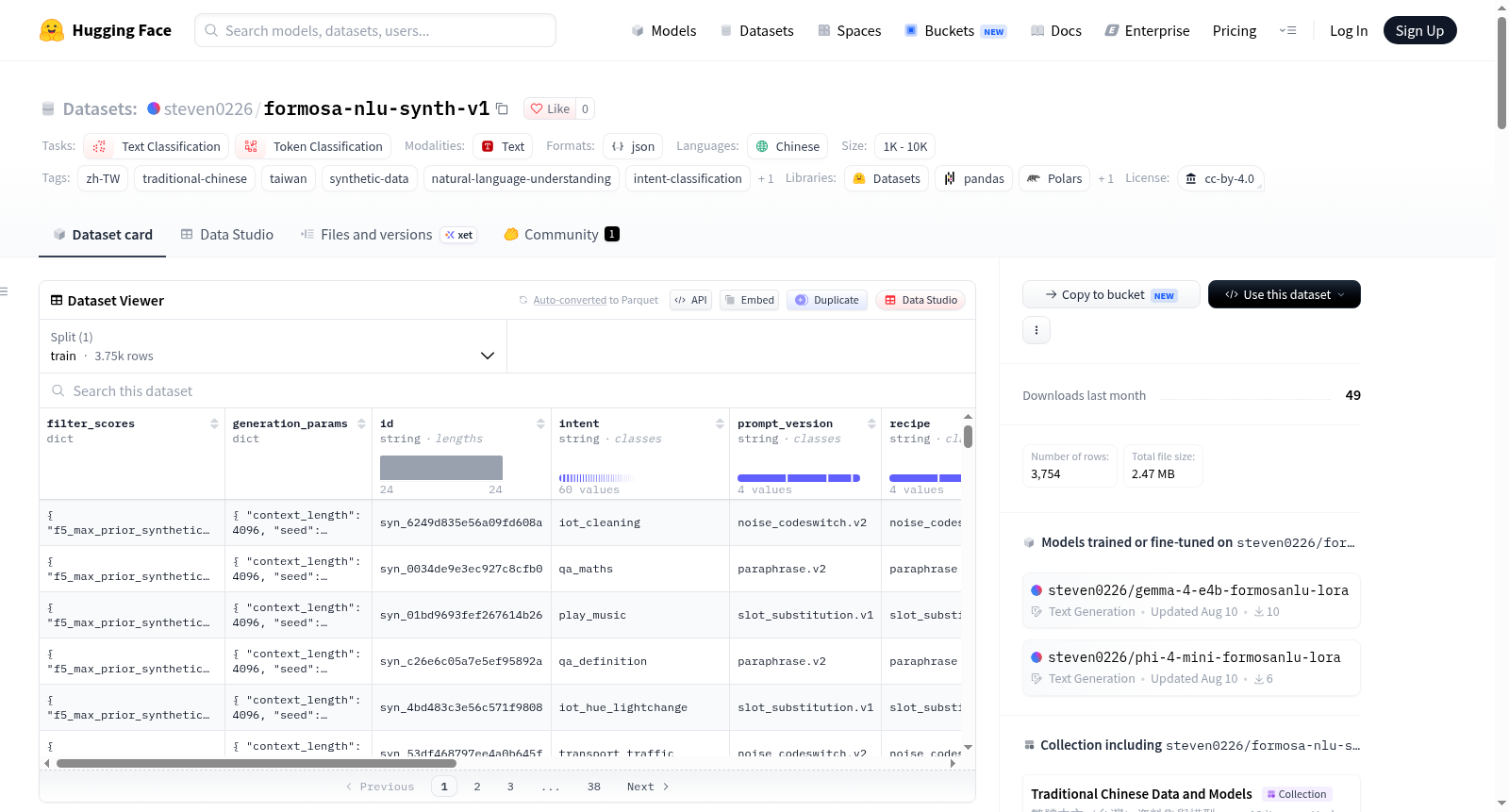Click the search magnifier in the top bar
The height and width of the screenshot is (812, 1509).
tap(211, 30)
